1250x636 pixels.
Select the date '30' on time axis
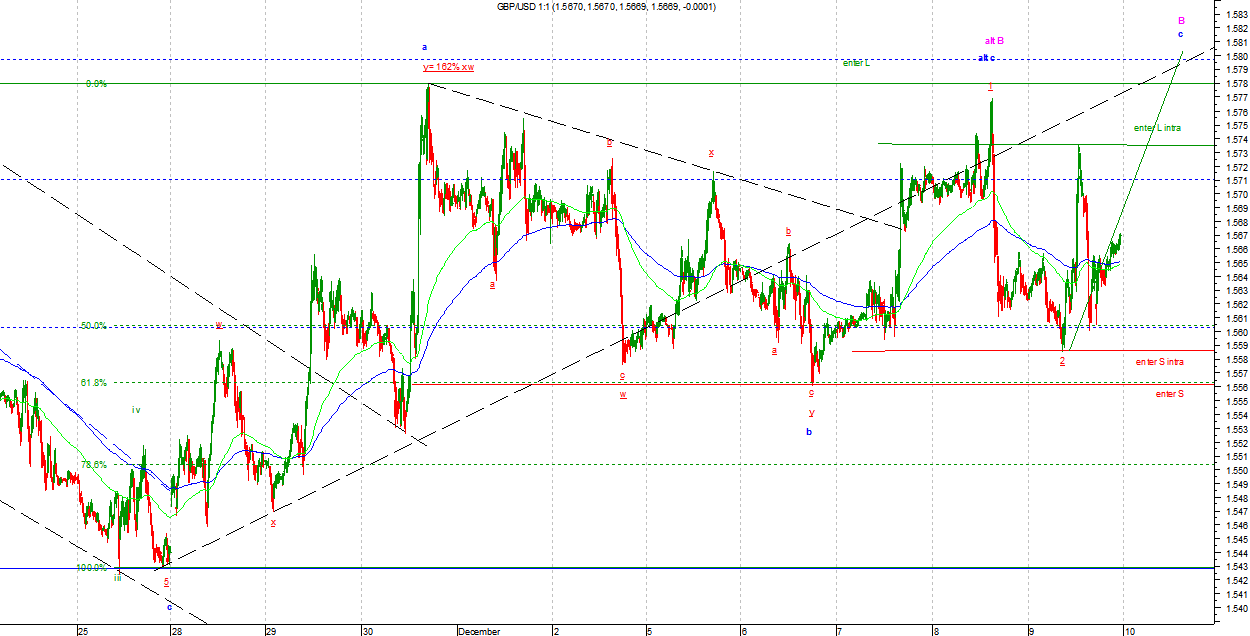coord(365,631)
